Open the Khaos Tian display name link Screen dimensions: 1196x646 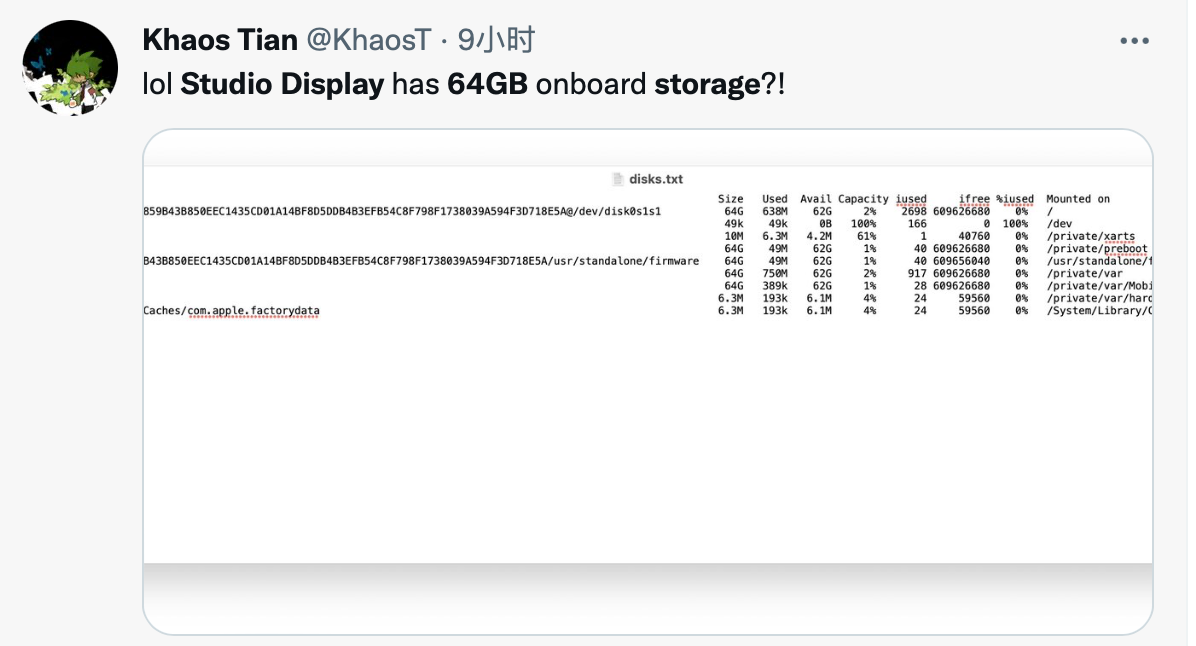(220, 40)
